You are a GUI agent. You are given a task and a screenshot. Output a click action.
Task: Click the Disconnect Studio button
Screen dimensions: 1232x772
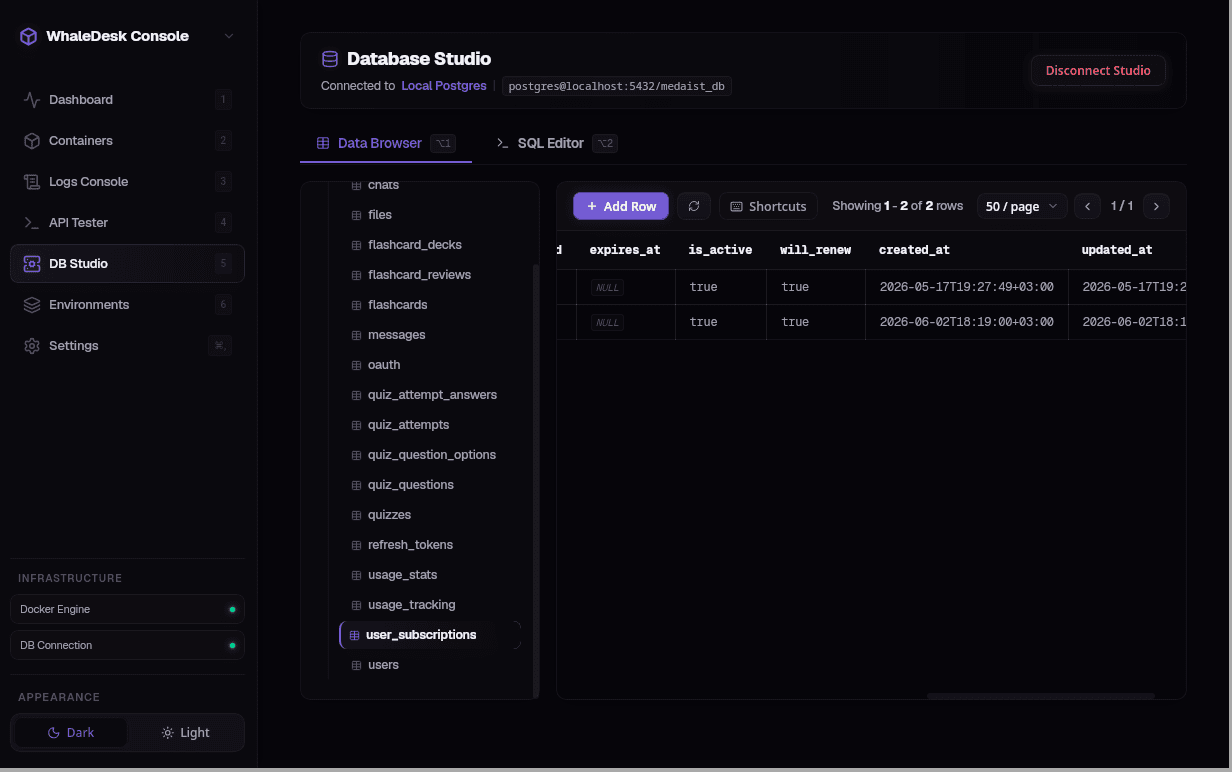[1098, 71]
